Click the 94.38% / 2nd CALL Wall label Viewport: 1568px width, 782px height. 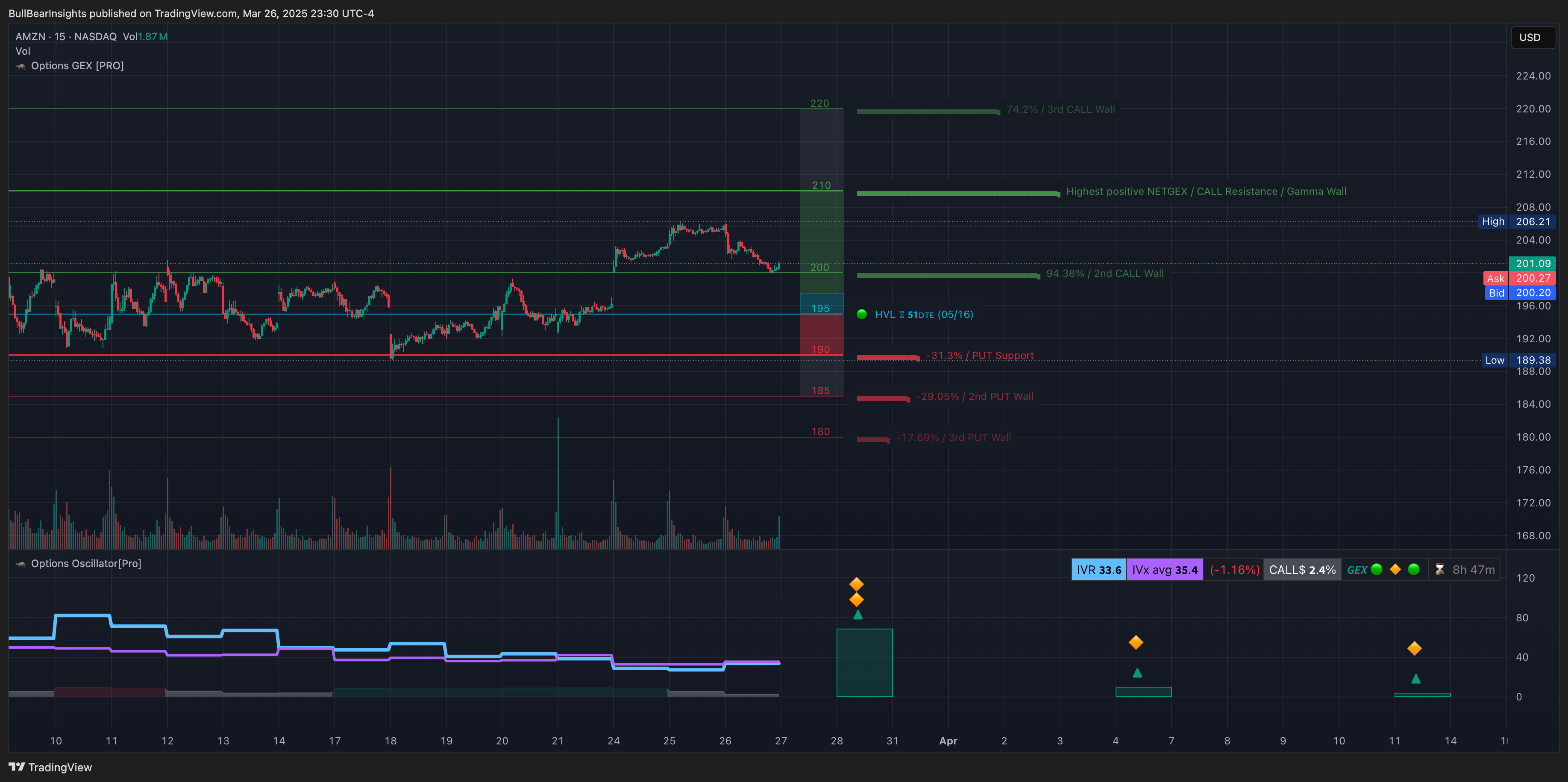pos(1105,273)
